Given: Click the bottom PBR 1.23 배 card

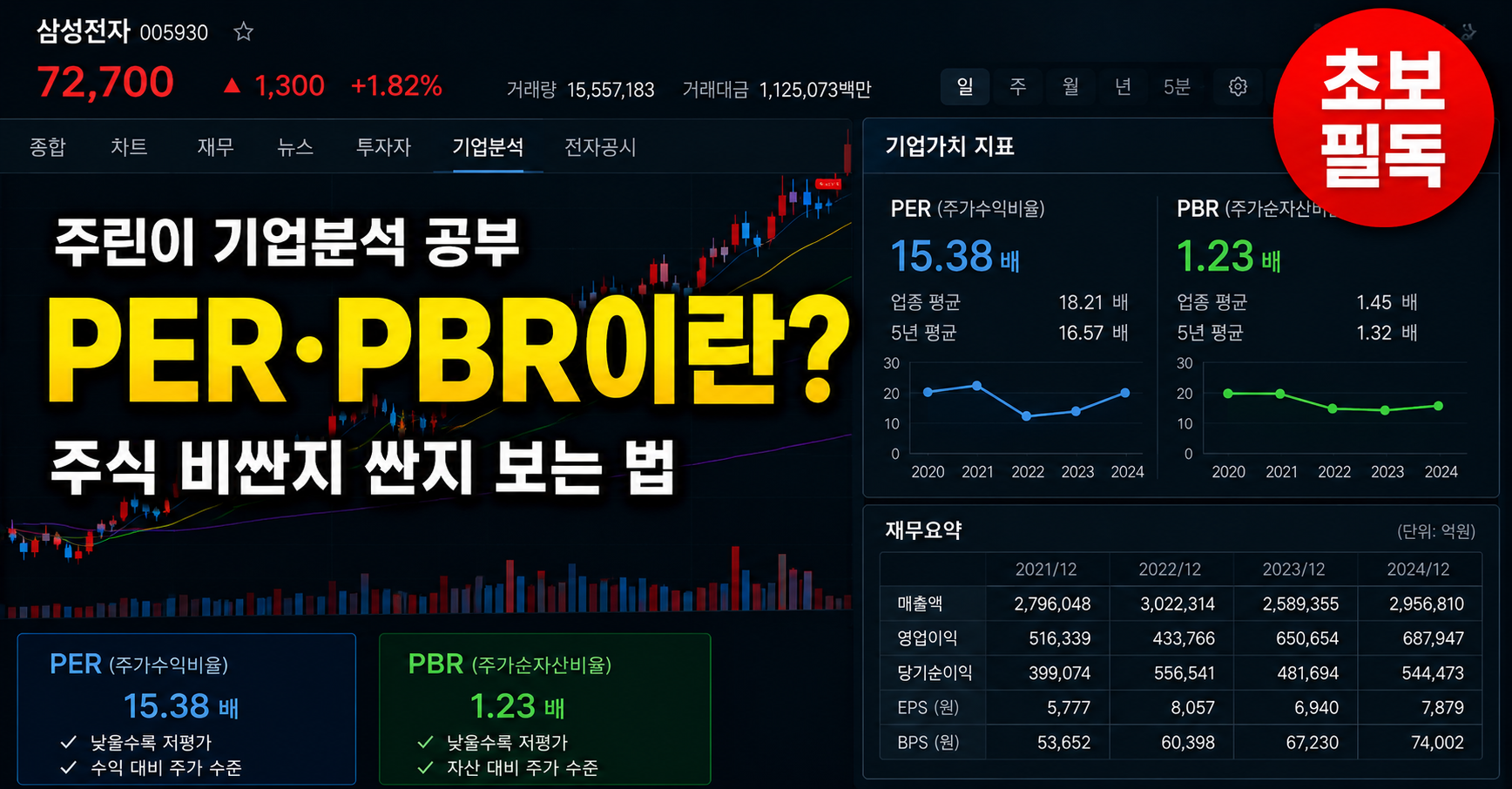Looking at the screenshot, I should click(x=544, y=709).
